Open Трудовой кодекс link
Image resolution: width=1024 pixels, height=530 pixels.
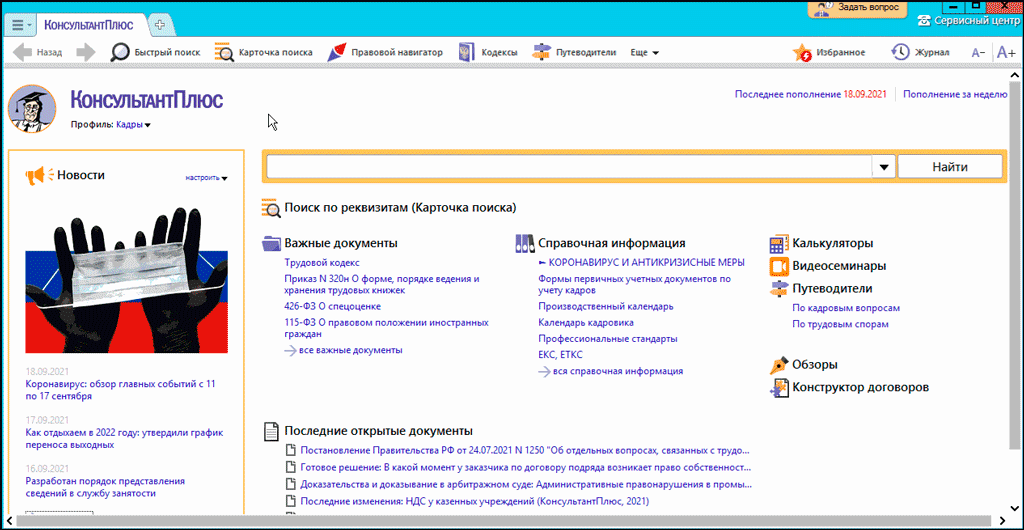click(322, 263)
